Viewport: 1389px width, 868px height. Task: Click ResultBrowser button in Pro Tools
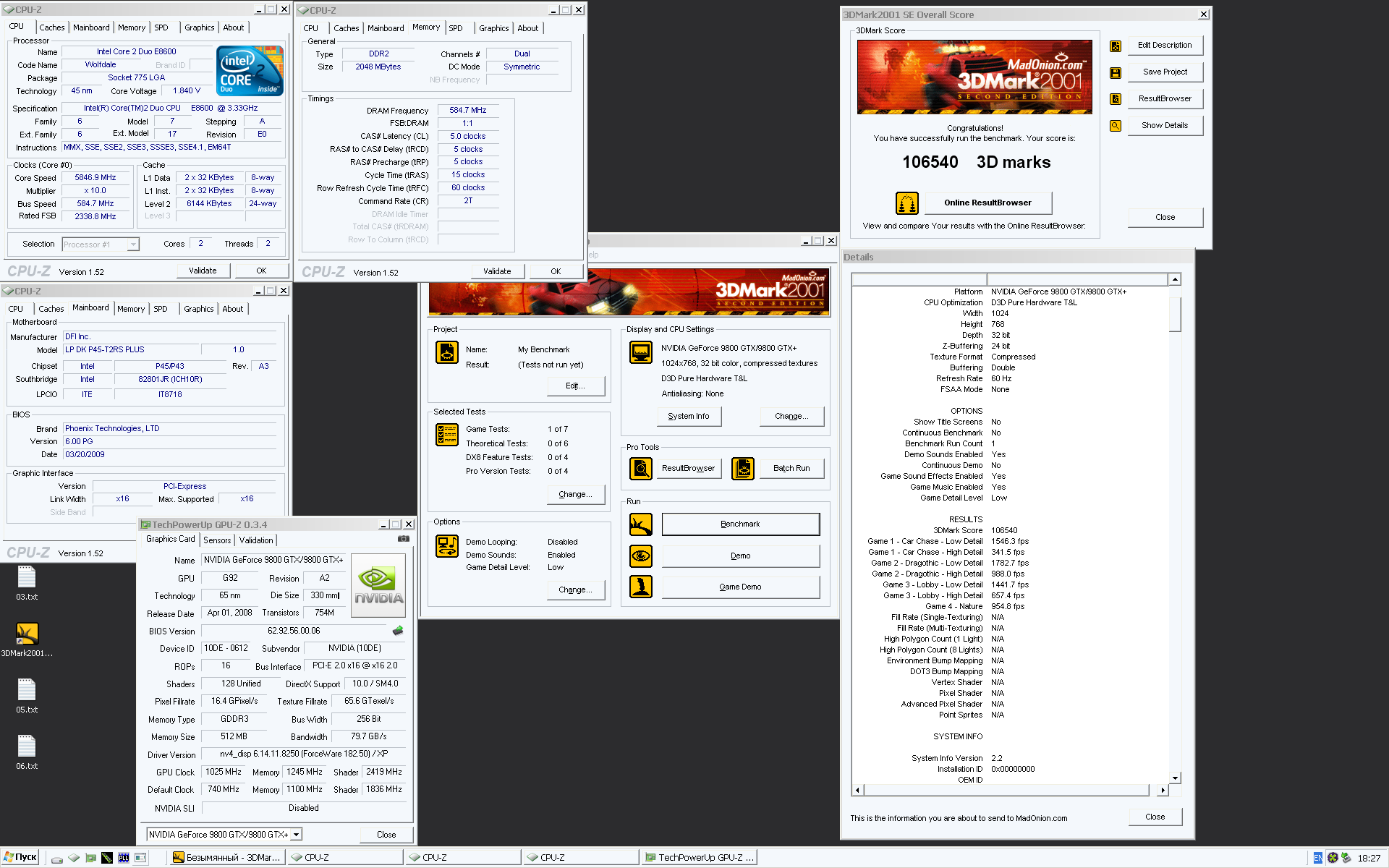click(x=688, y=468)
